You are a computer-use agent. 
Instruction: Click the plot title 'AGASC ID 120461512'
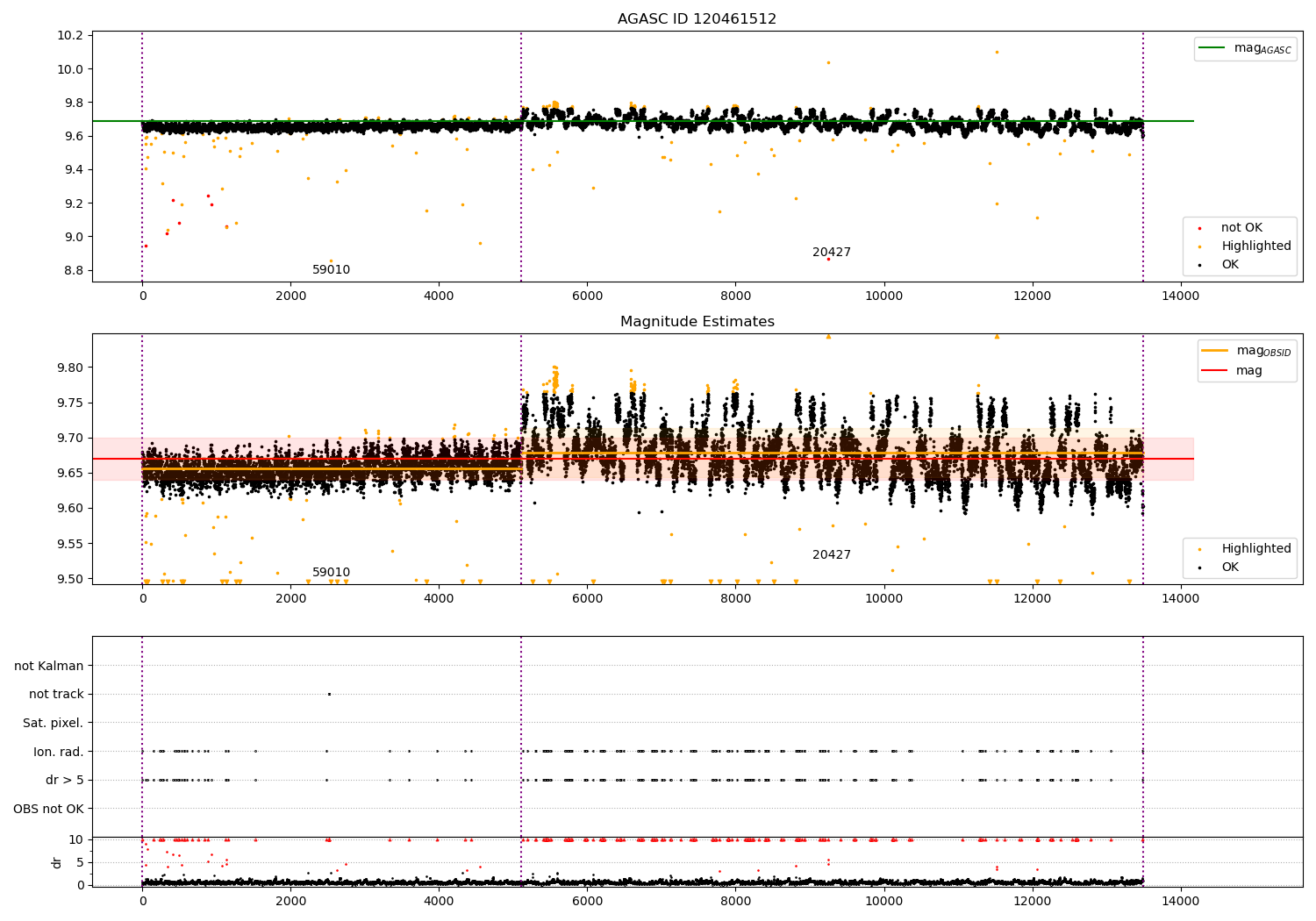pos(697,19)
